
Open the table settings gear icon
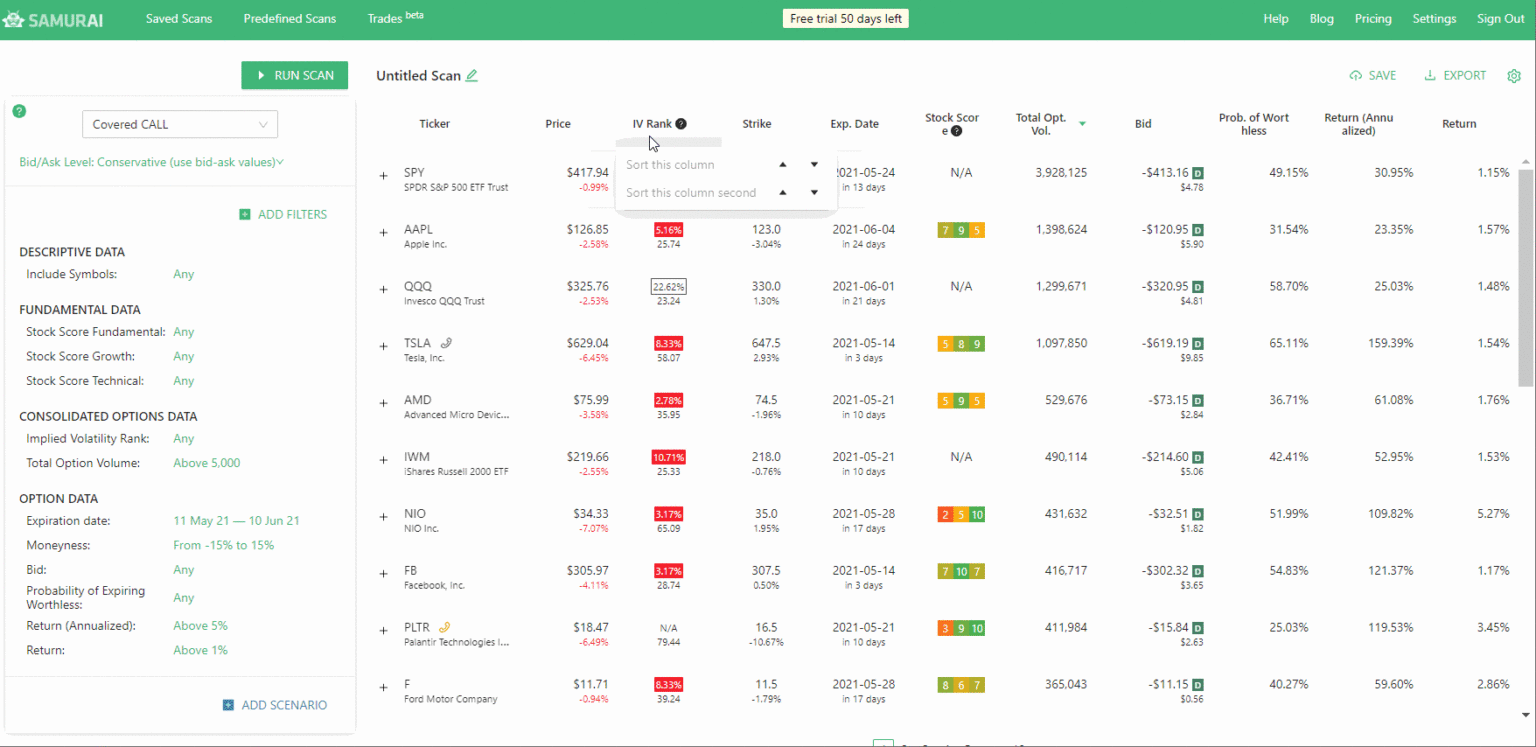(x=1514, y=76)
